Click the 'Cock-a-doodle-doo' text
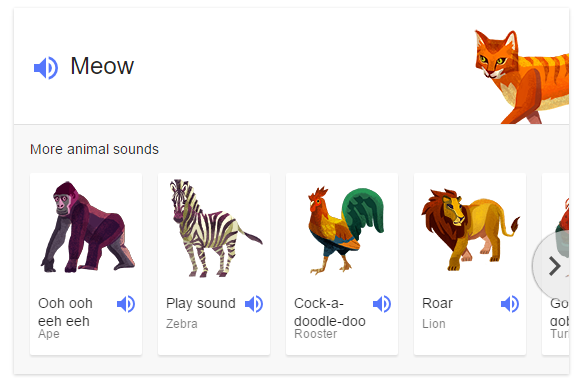The width and height of the screenshot is (580, 382). [330, 312]
